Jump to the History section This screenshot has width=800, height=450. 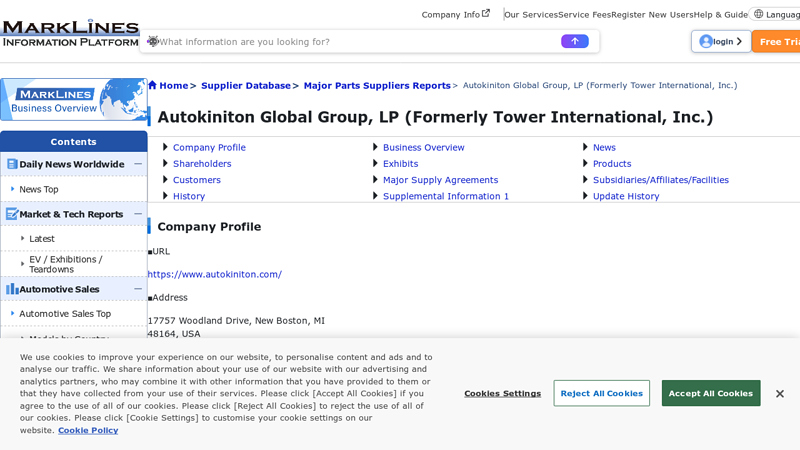click(189, 196)
